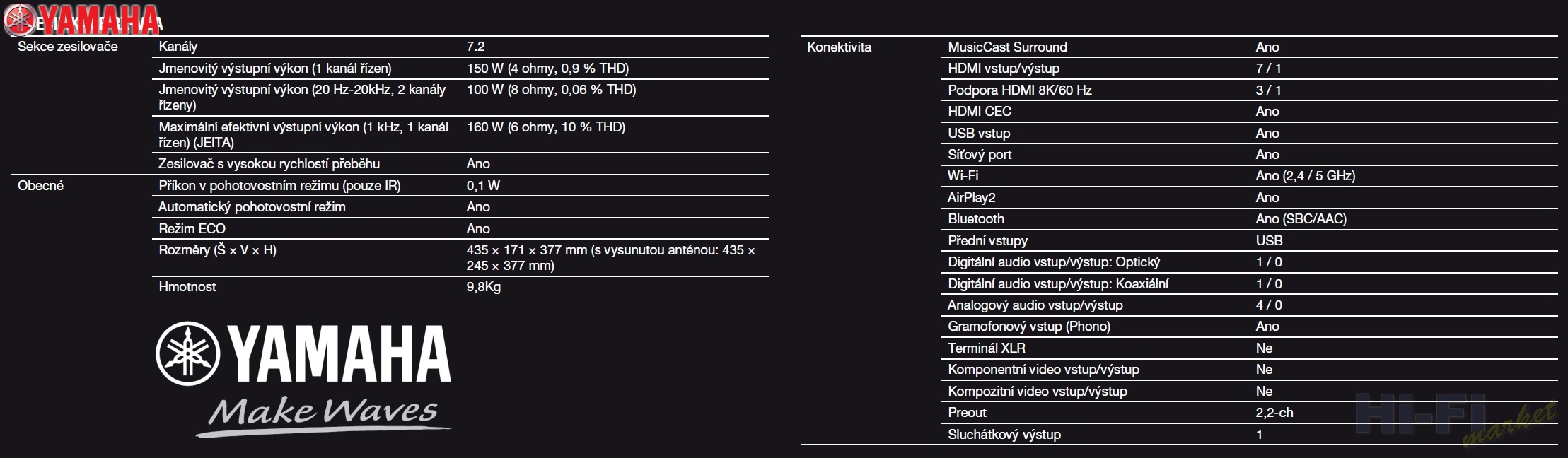
Task: Click the Kanály 7.2 row
Action: tap(460, 47)
